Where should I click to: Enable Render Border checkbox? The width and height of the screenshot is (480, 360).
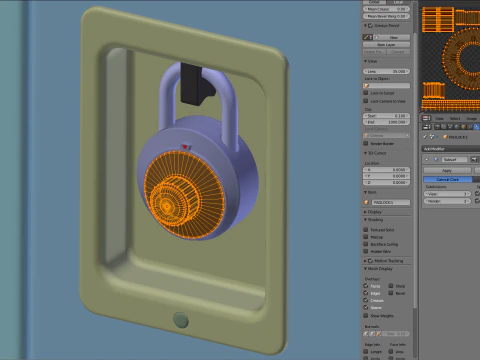(366, 143)
